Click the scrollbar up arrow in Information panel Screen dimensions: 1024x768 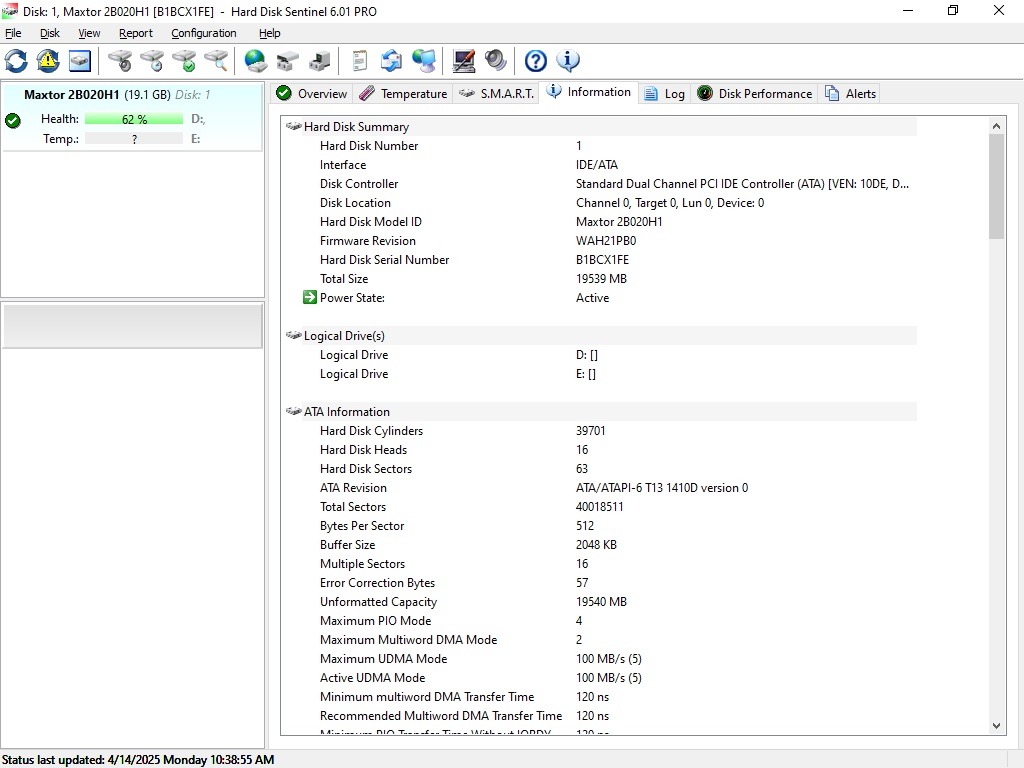pyautogui.click(x=996, y=125)
